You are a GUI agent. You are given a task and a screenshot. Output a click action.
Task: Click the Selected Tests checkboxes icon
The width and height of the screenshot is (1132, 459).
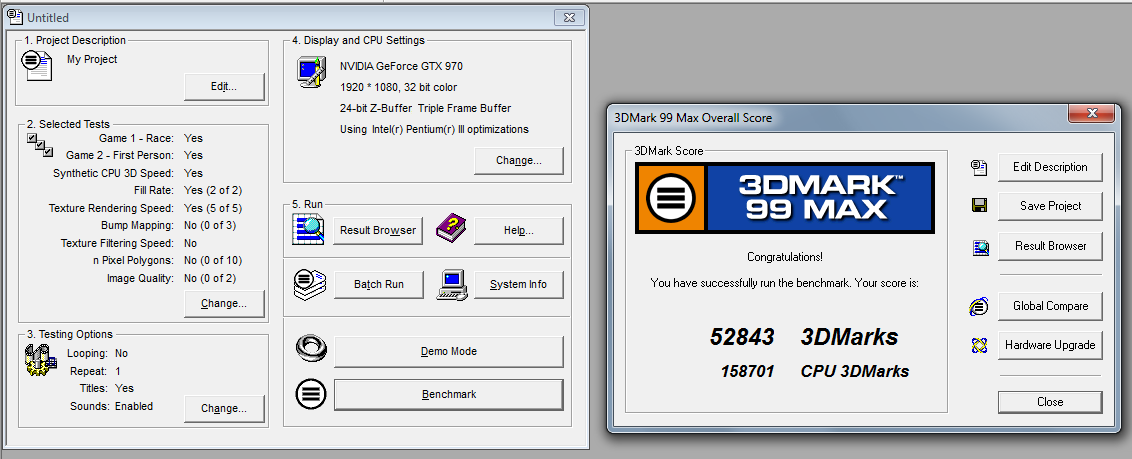[40, 145]
